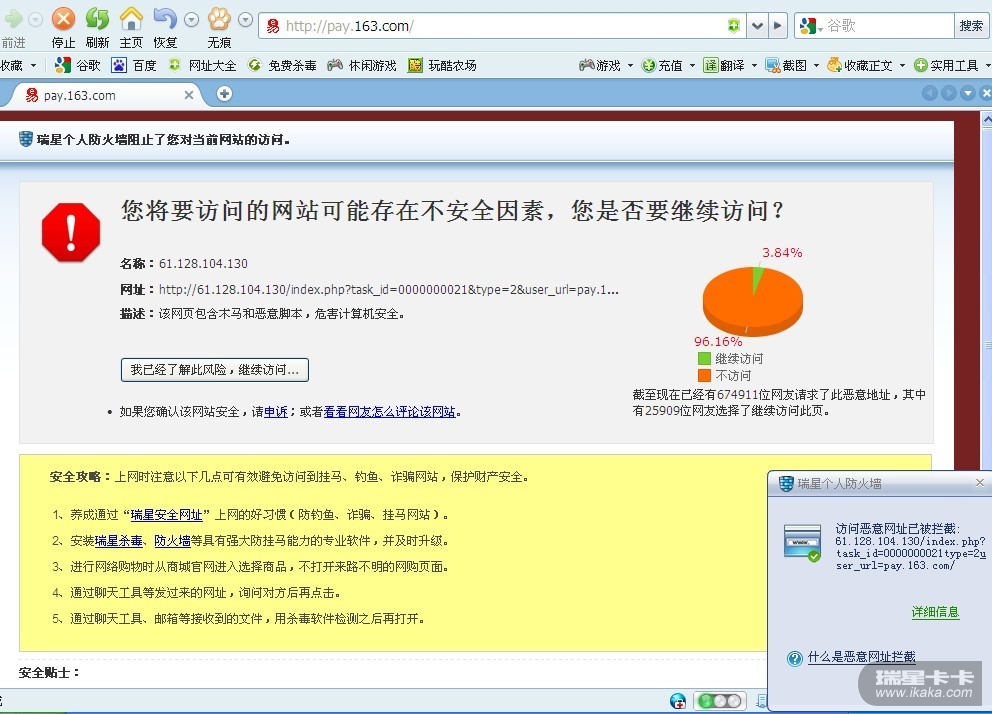
Task: Open 什么是恶意网址拦截 help link
Action: 862,656
